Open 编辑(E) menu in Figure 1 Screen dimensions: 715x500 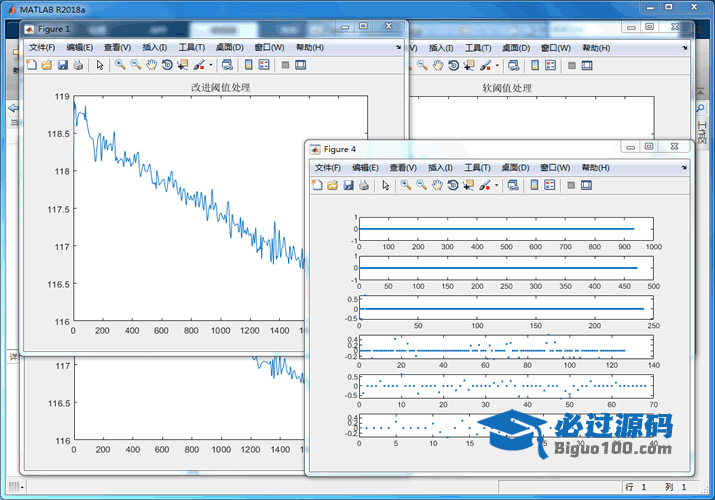[80, 47]
